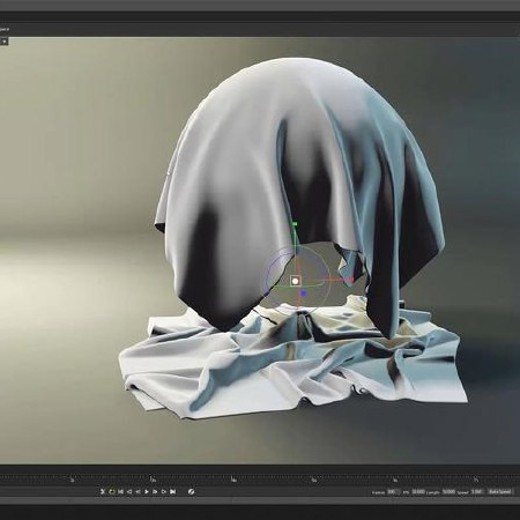Image resolution: width=520 pixels, height=520 pixels.
Task: Step forward one frame
Action: pyautogui.click(x=155, y=492)
